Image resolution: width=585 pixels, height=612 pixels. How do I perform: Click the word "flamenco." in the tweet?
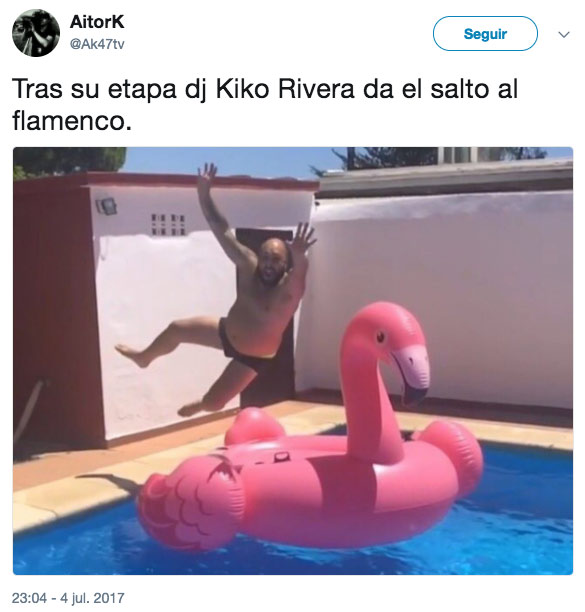(x=72, y=121)
